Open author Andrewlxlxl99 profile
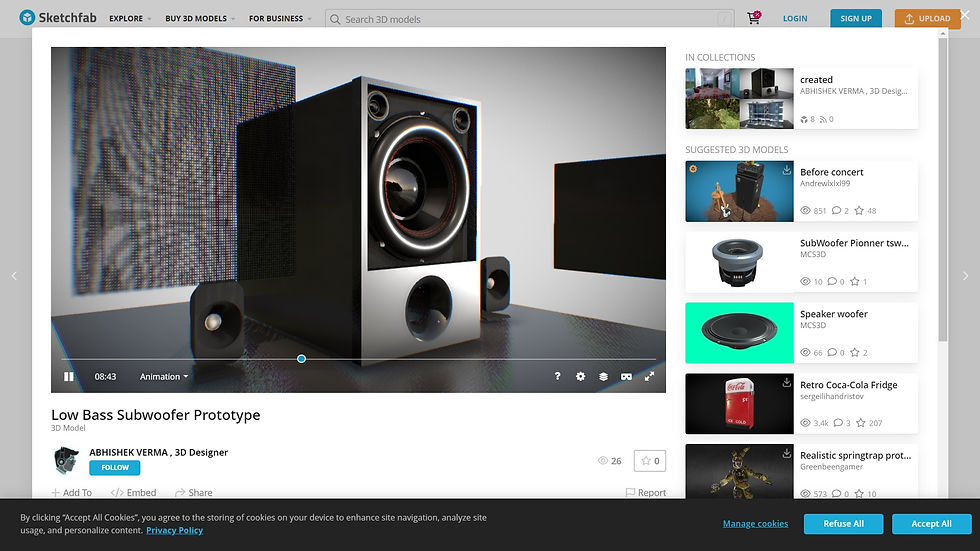Viewport: 980px width, 551px height. (825, 184)
